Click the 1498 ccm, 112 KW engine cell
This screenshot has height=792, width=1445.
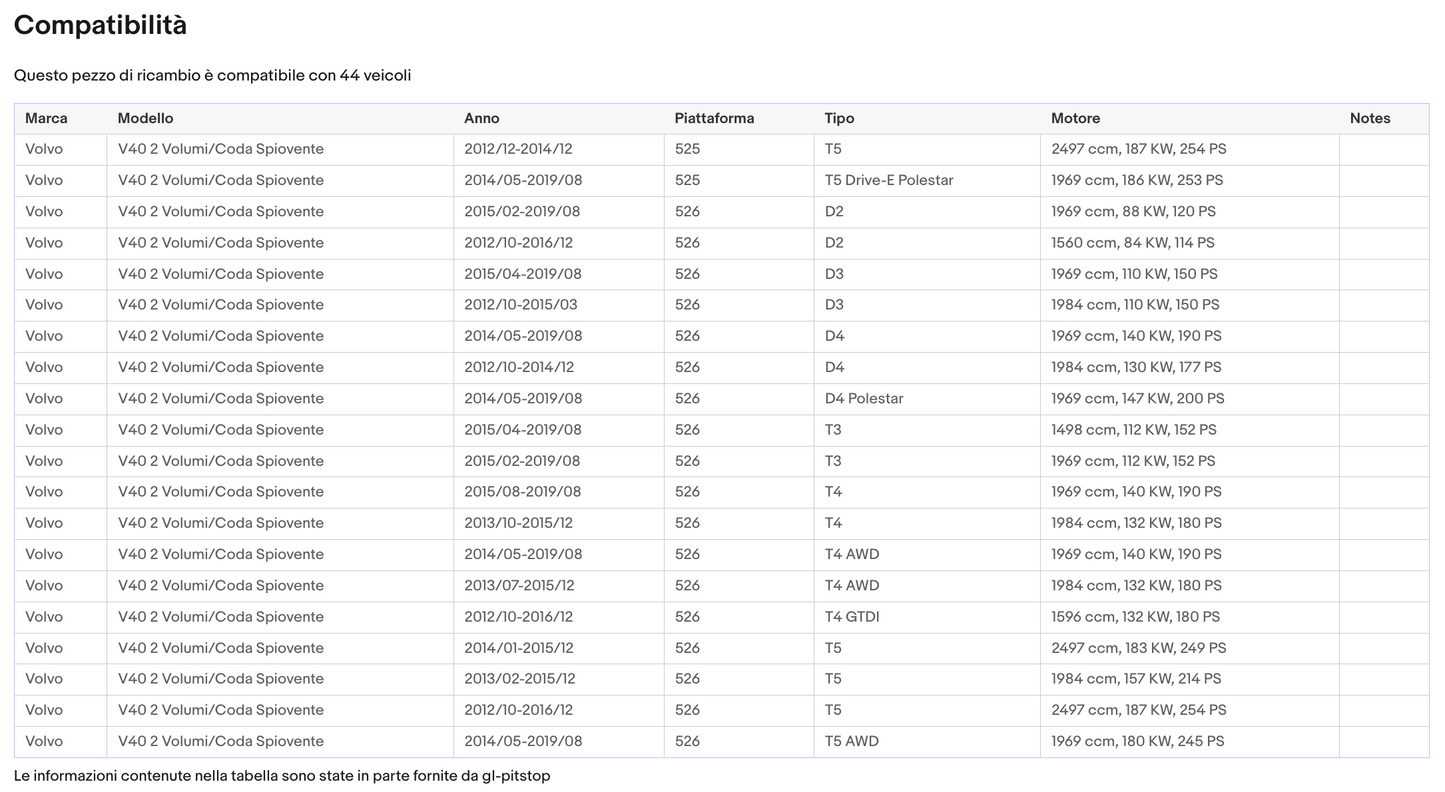pos(1133,429)
